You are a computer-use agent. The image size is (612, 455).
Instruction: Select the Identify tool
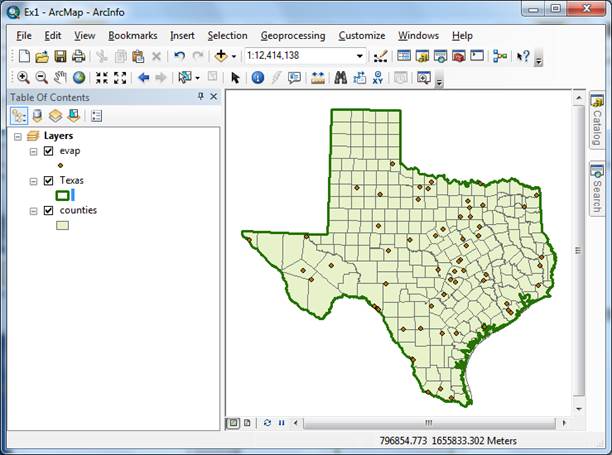(x=257, y=77)
